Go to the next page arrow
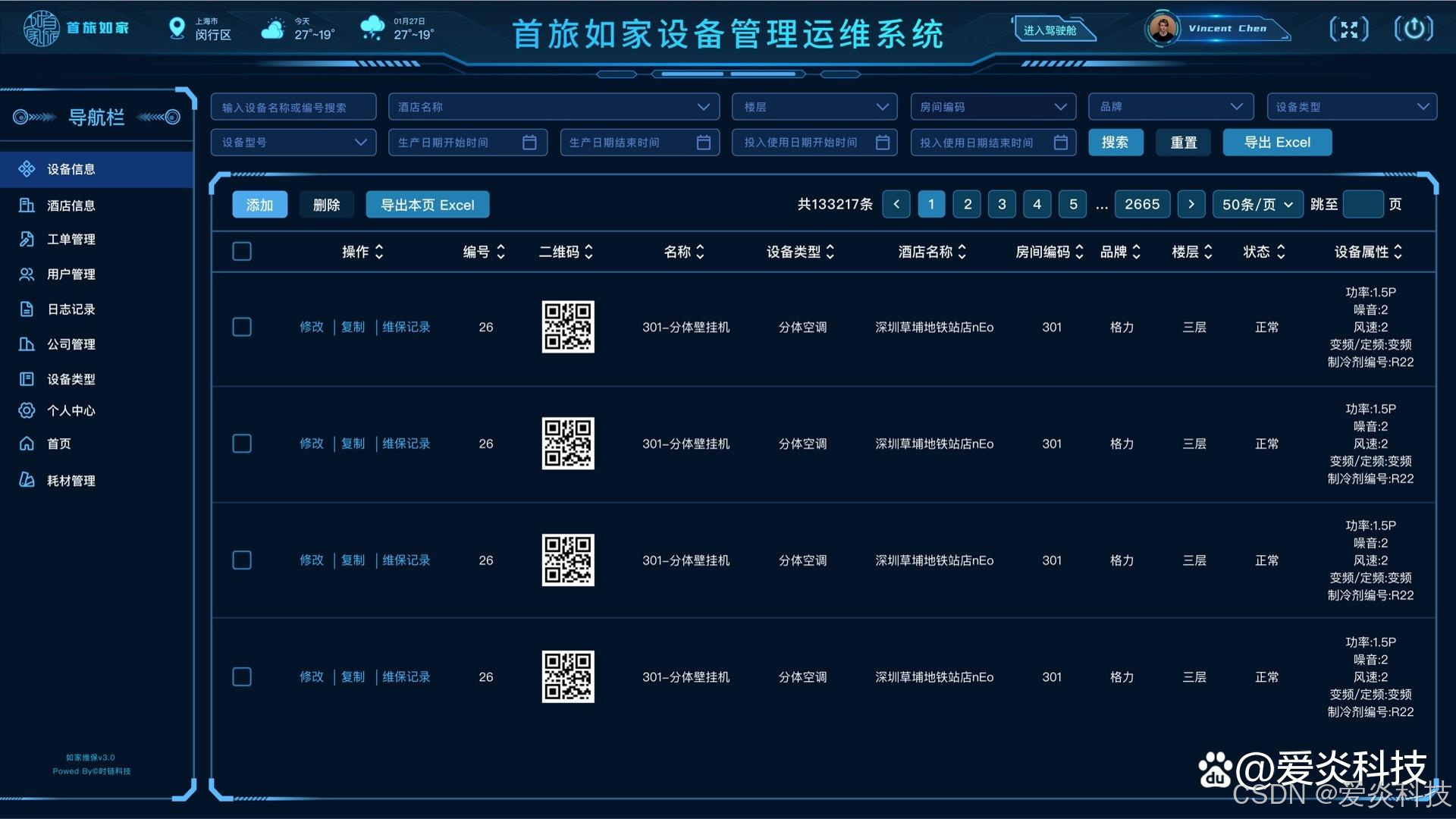Viewport: 1456px width, 819px height. pyautogui.click(x=1191, y=204)
